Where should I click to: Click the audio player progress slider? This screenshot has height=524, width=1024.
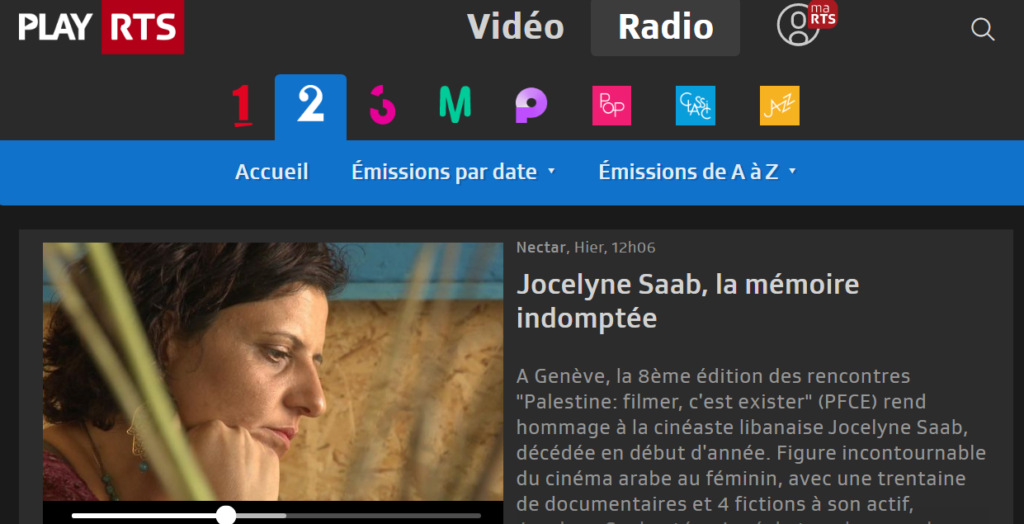pos(276,516)
